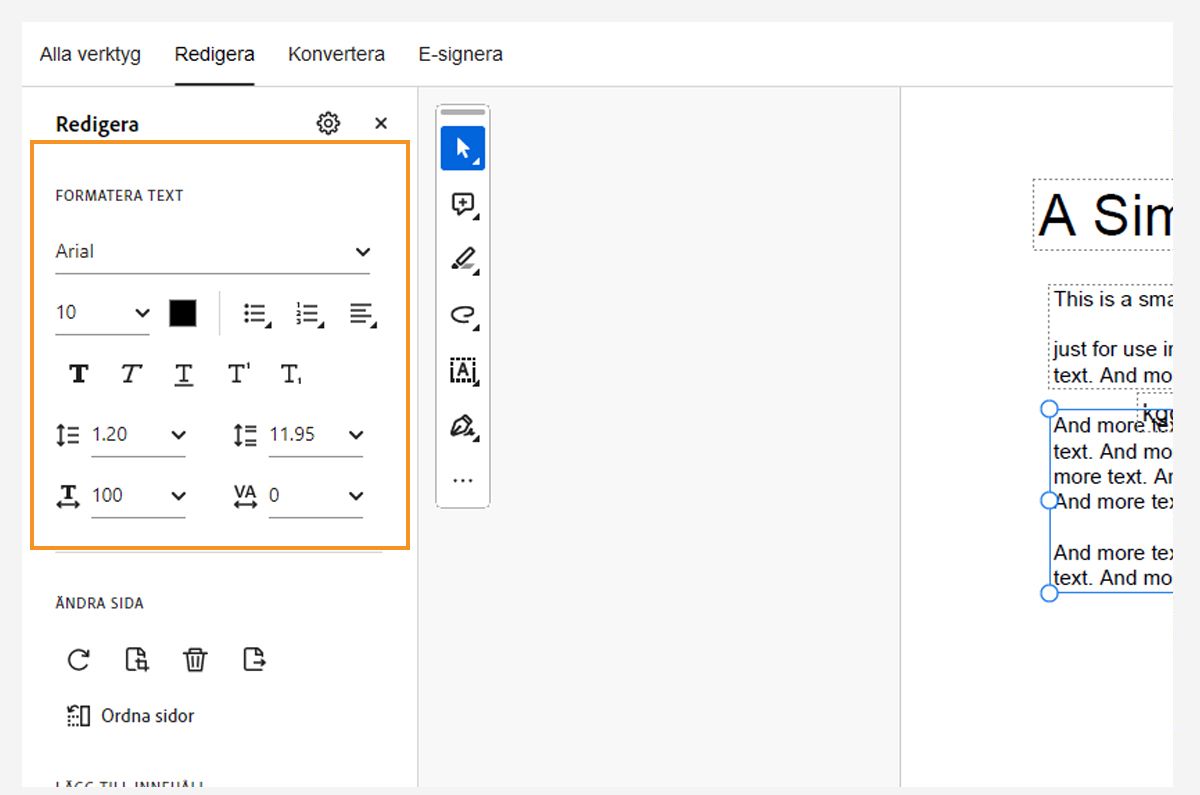Click the horizontal scaling field showing 100
Viewport: 1200px width, 795px height.
click(x=139, y=495)
